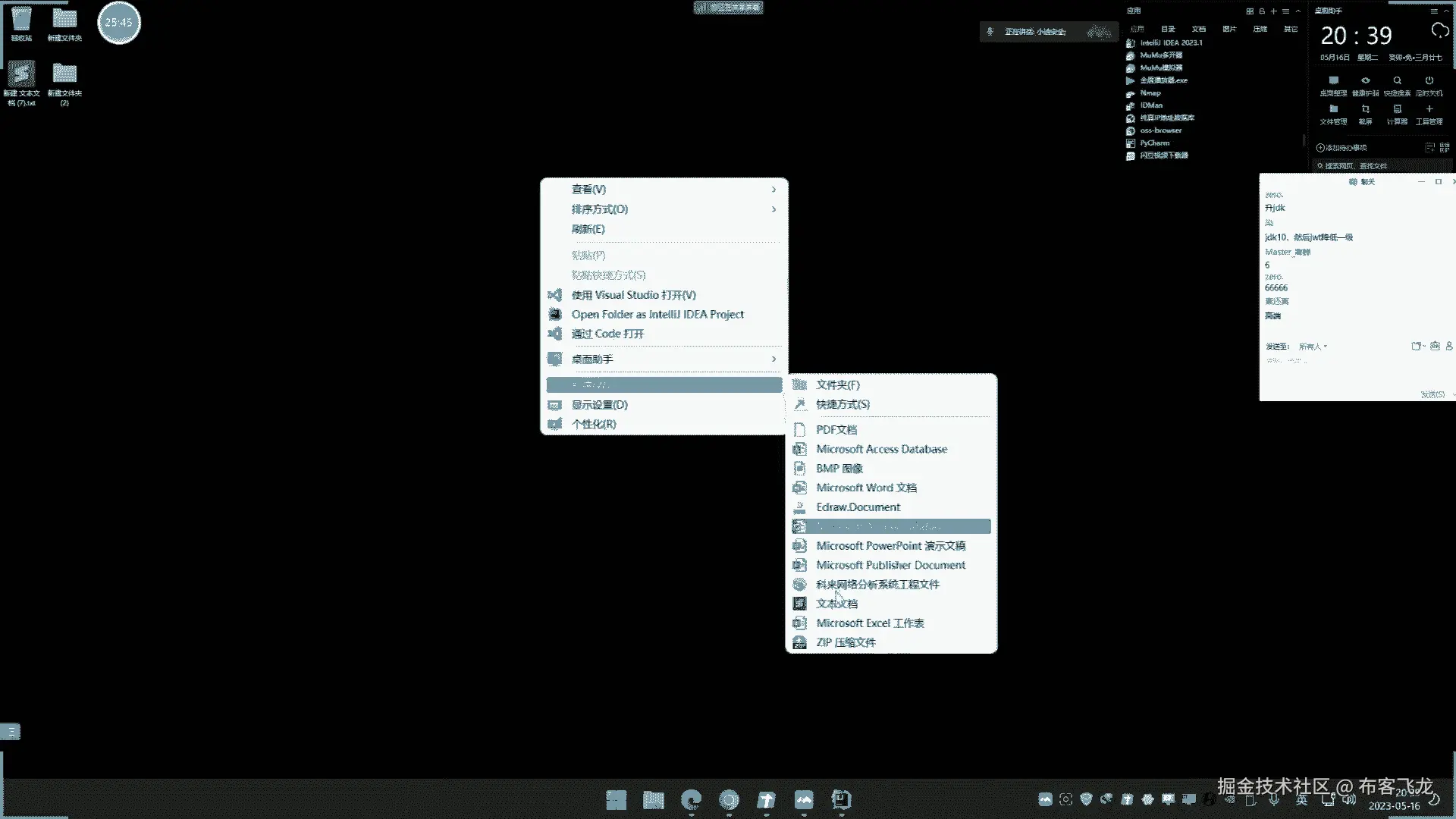This screenshot has width=1456, height=819.
Task: Open PyCharm from the application list
Action: pos(1154,143)
